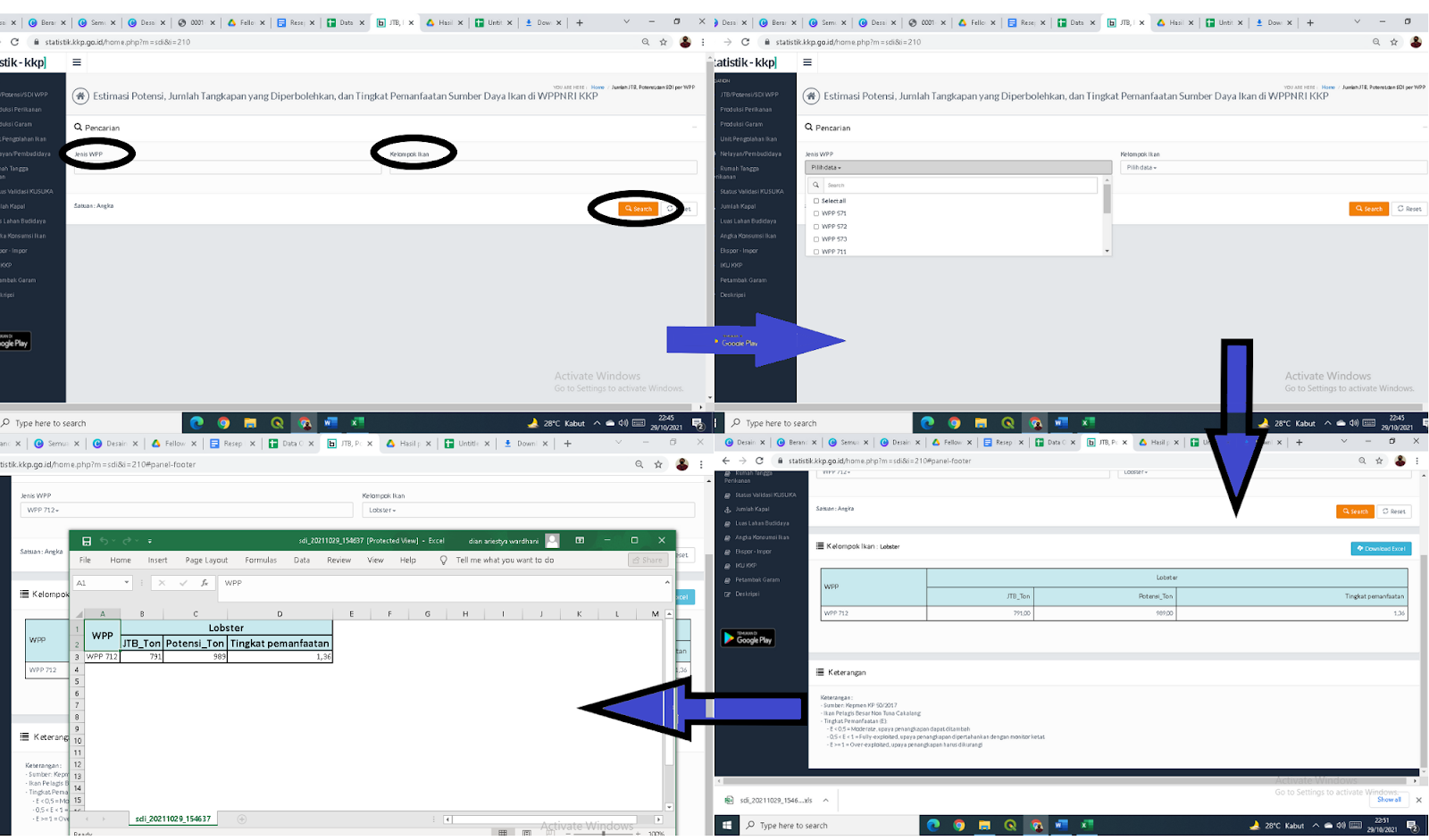Screen dimensions: 1429x840
Task: Click the disabled Share button in Excel
Action: click(x=648, y=561)
